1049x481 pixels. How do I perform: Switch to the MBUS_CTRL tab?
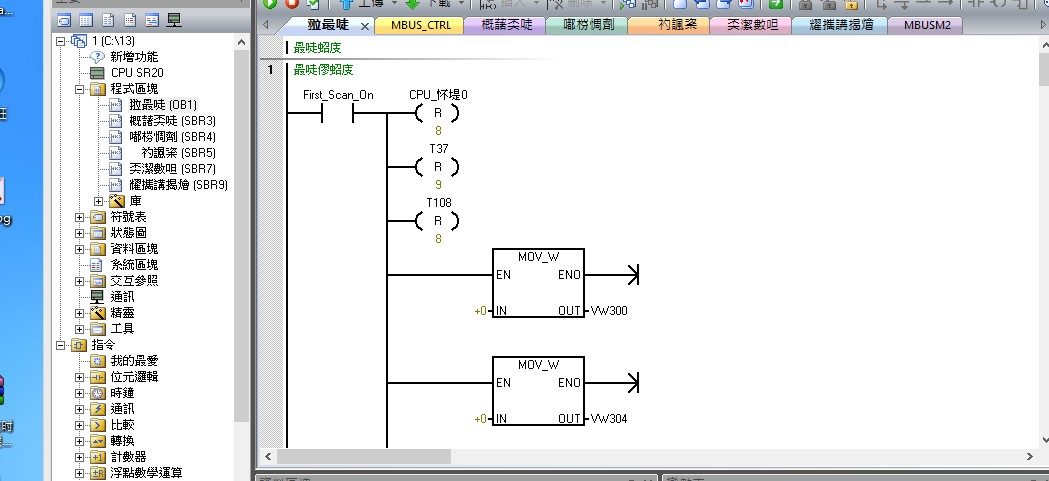point(420,25)
